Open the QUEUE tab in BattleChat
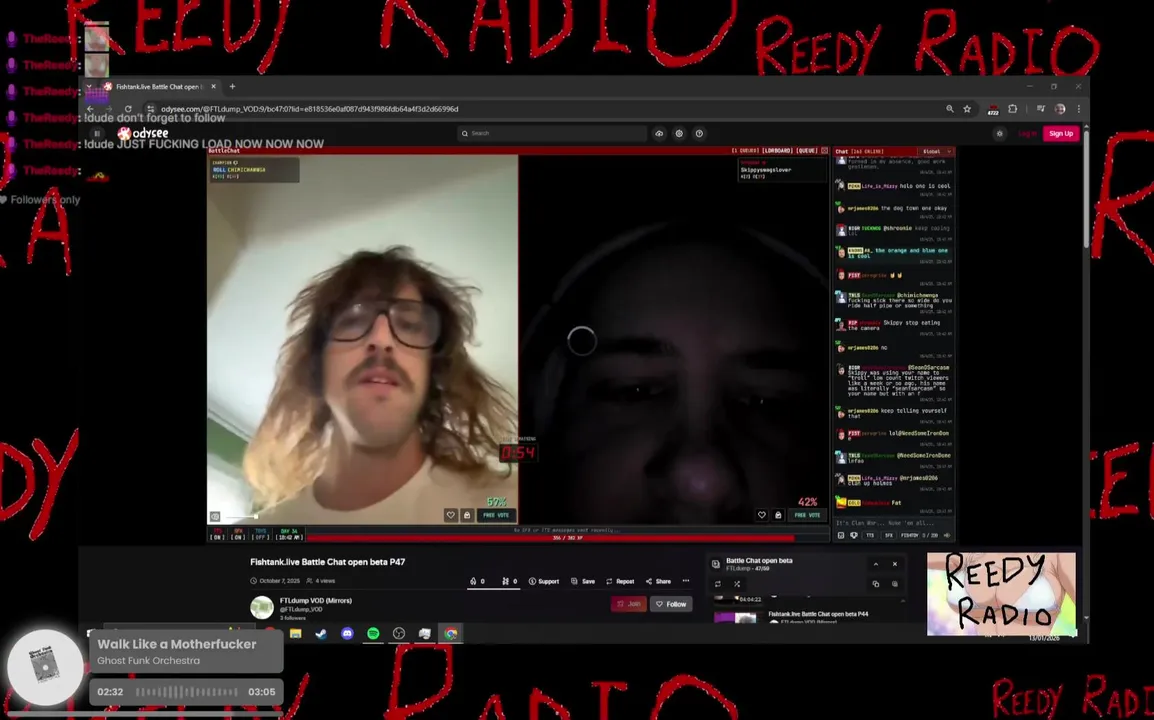 (x=807, y=150)
